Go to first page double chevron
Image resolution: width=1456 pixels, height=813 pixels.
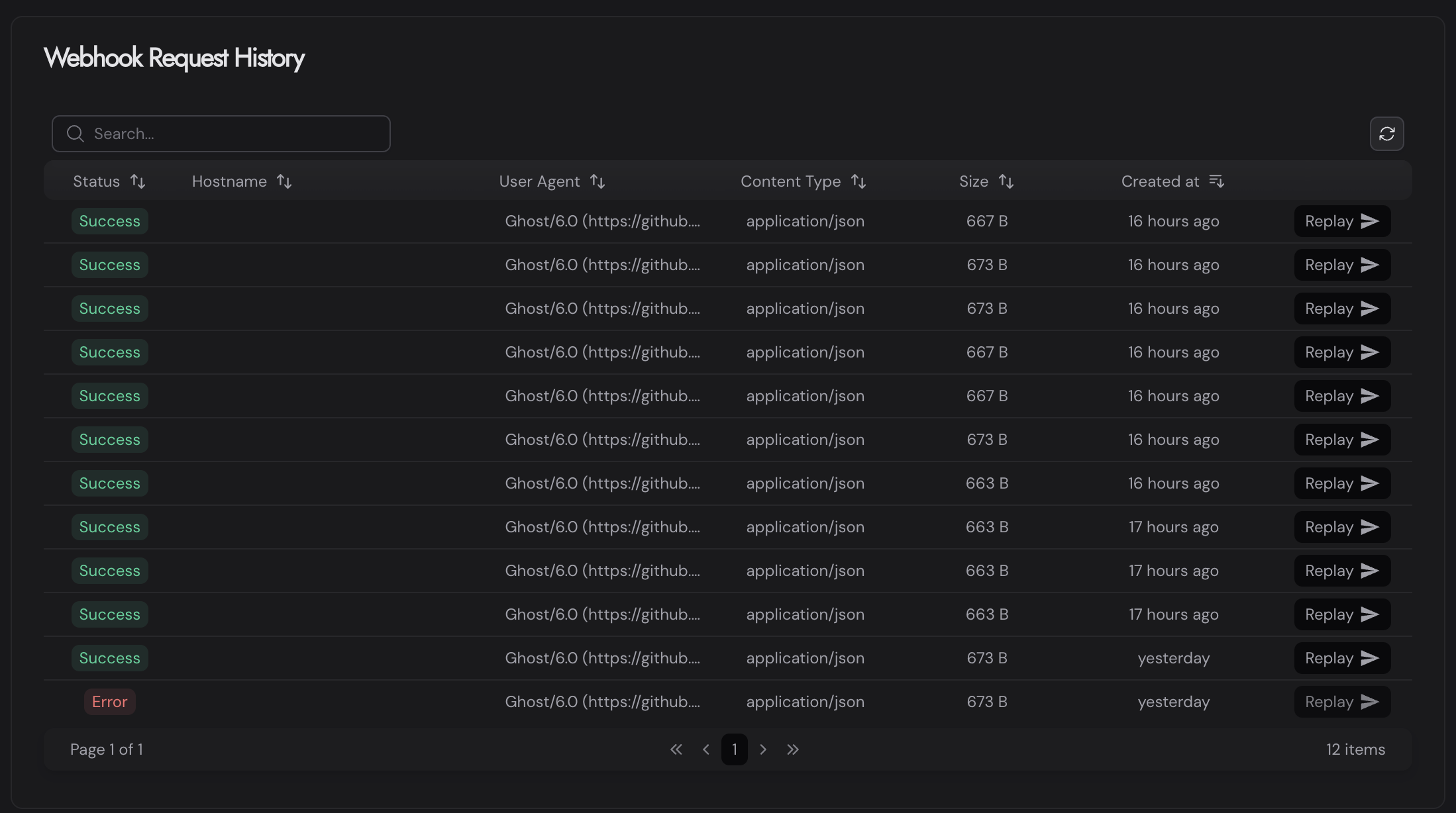click(676, 749)
